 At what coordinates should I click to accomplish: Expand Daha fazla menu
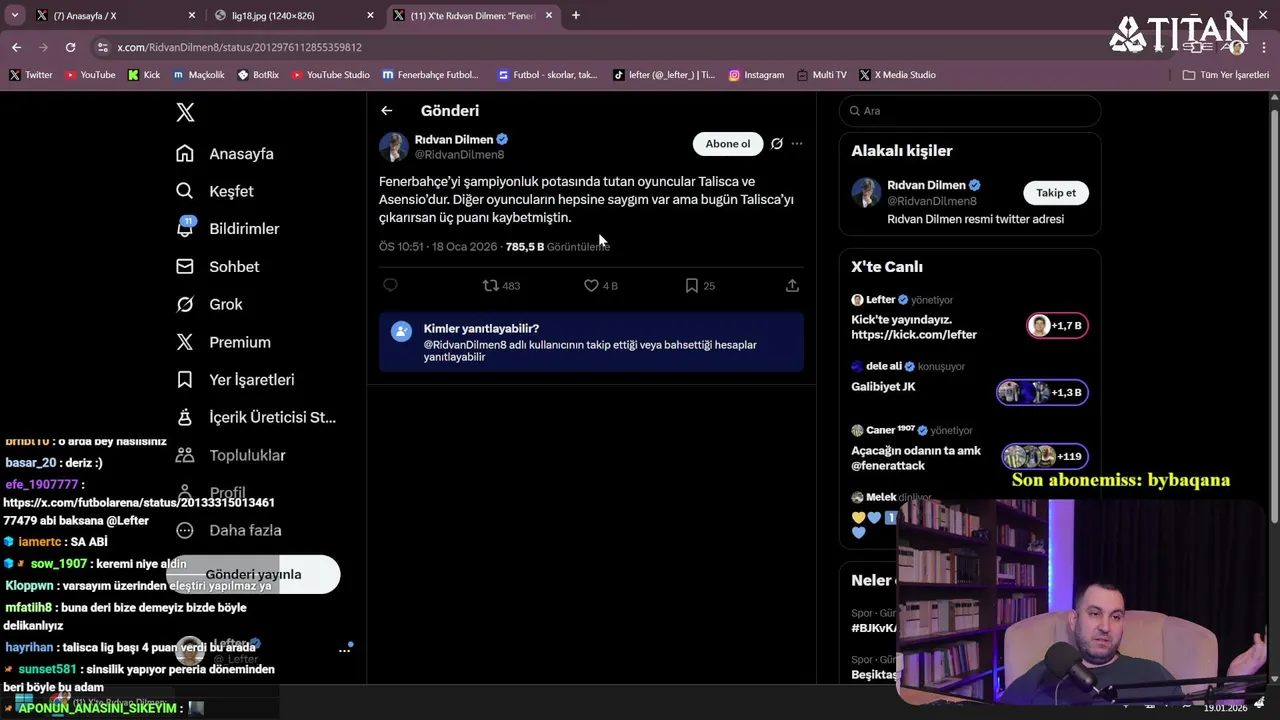(229, 530)
